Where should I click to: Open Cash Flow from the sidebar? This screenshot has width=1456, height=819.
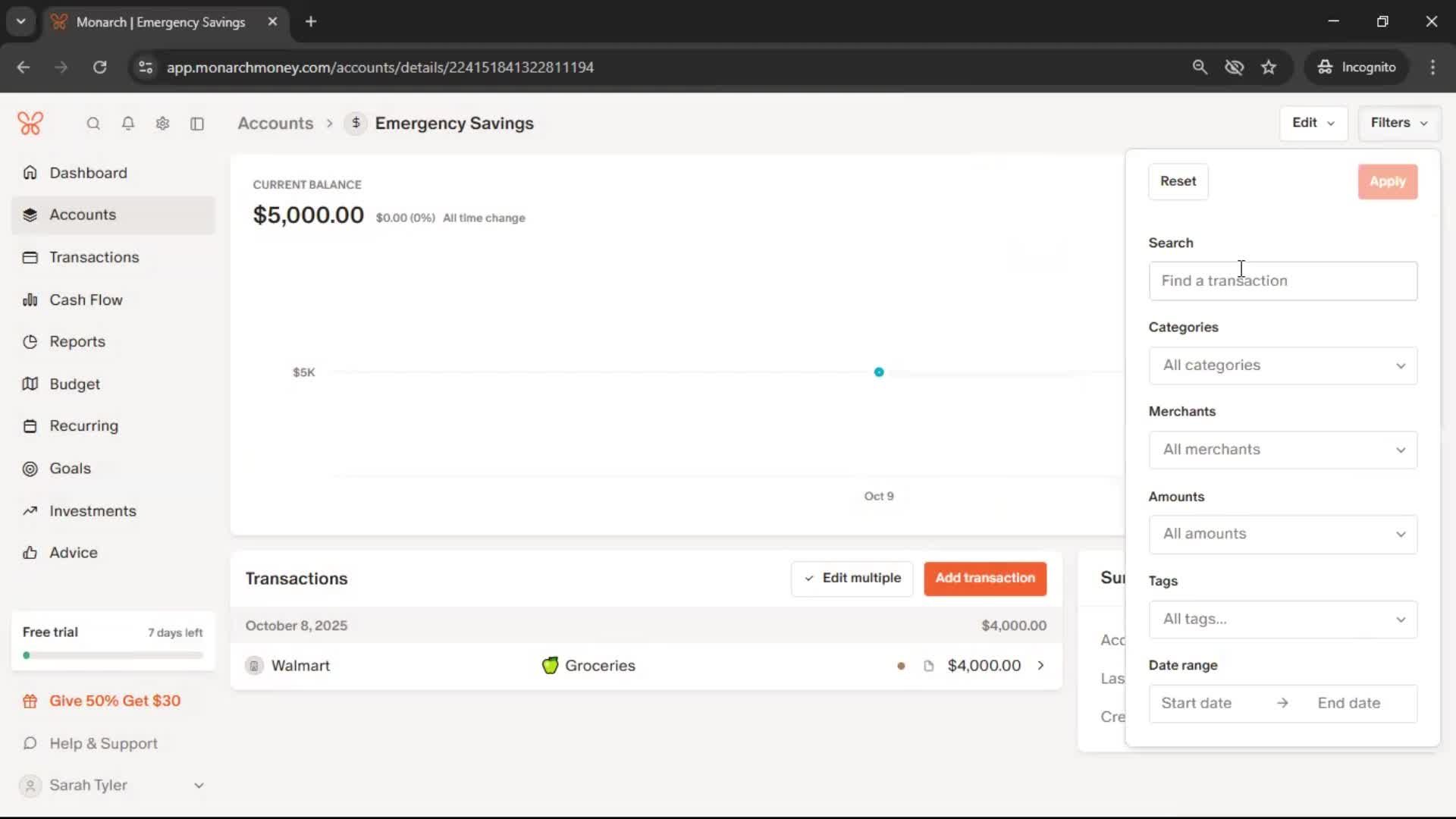pos(86,300)
